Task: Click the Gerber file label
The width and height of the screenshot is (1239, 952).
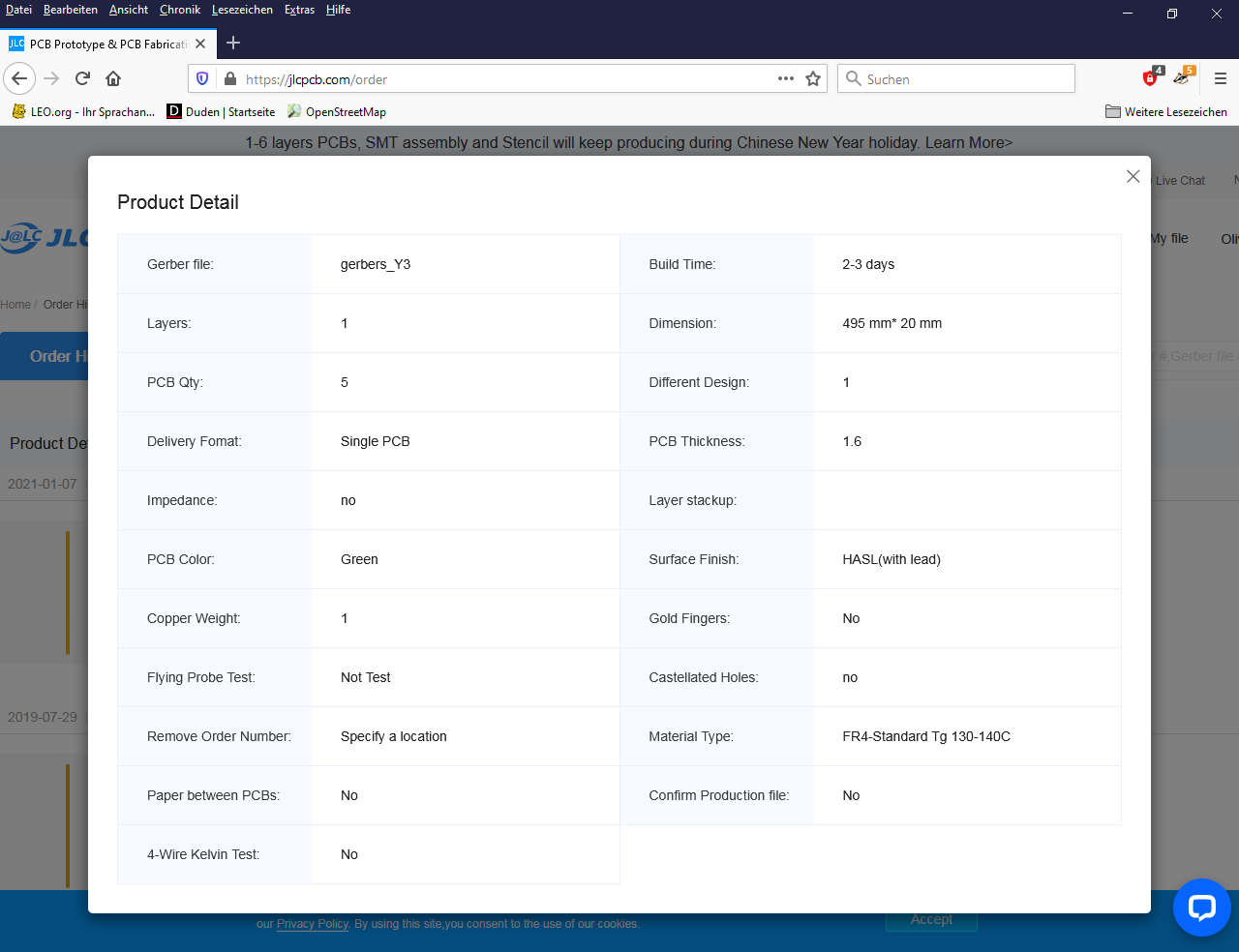Action: (x=180, y=264)
